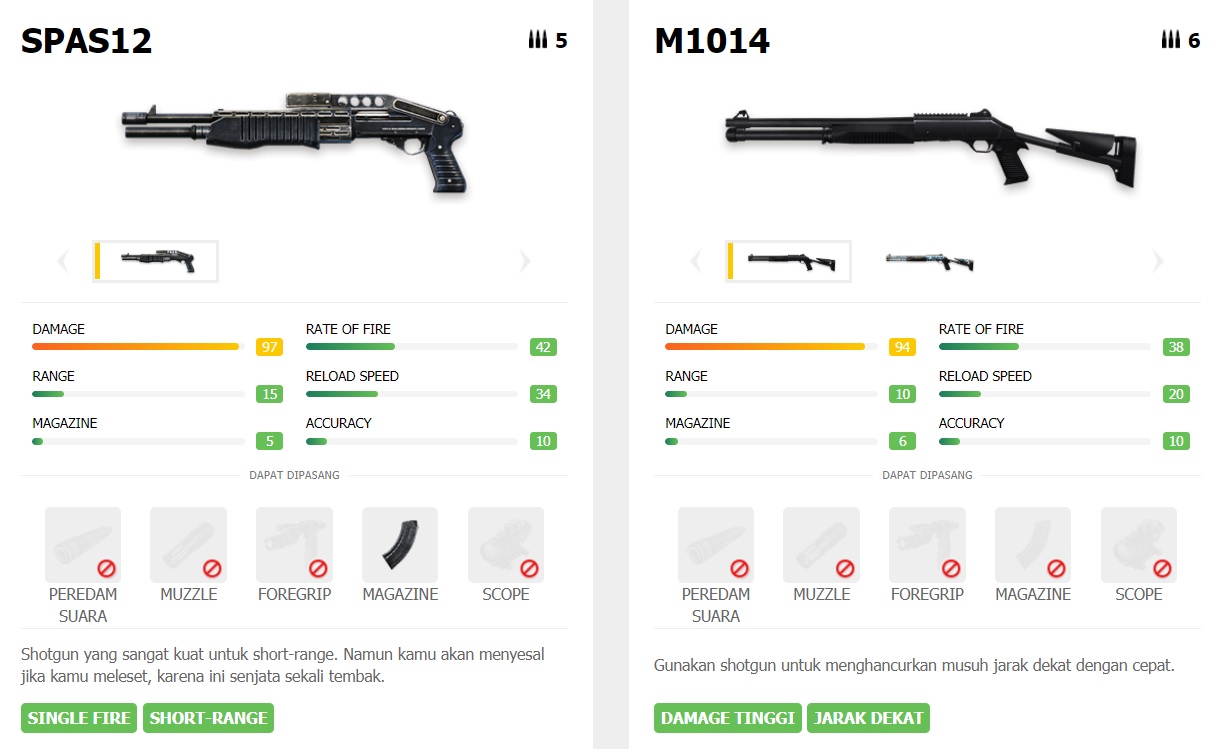Select the blue M1014 skin thumbnail
This screenshot has height=749, width=1222.
(x=929, y=261)
